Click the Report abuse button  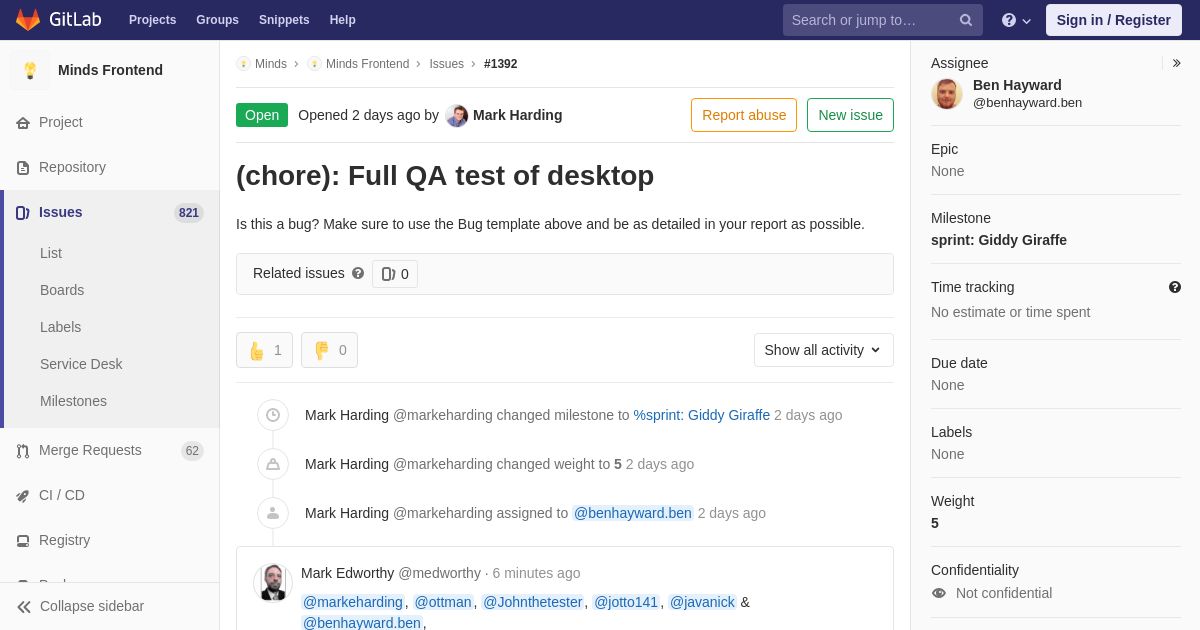(744, 115)
